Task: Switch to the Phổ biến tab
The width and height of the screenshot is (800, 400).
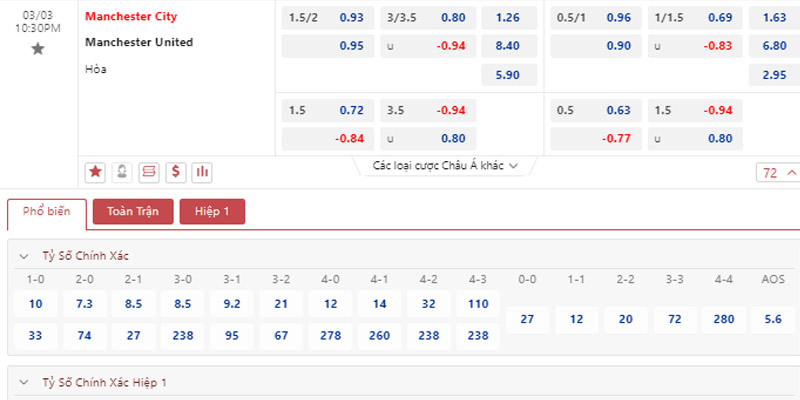Action: [47, 212]
